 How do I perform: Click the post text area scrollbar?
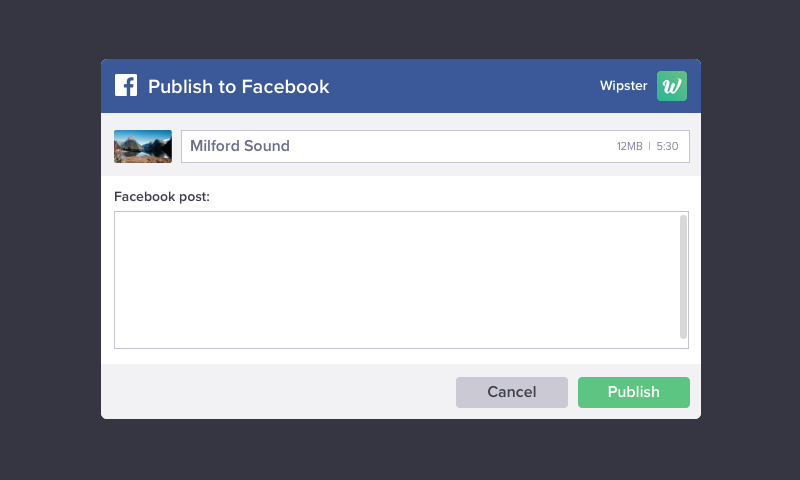(x=683, y=277)
